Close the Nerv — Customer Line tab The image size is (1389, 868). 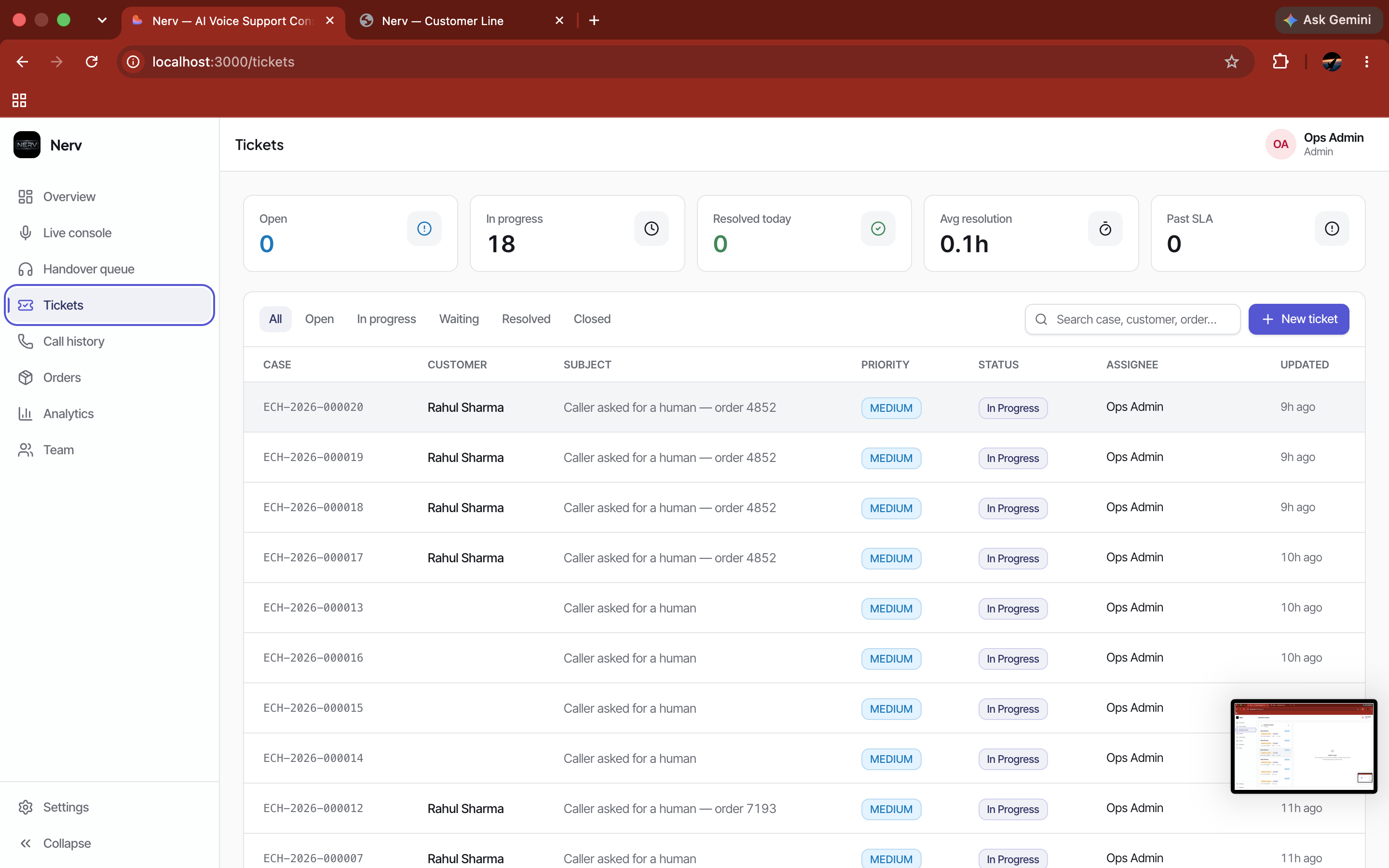(559, 21)
